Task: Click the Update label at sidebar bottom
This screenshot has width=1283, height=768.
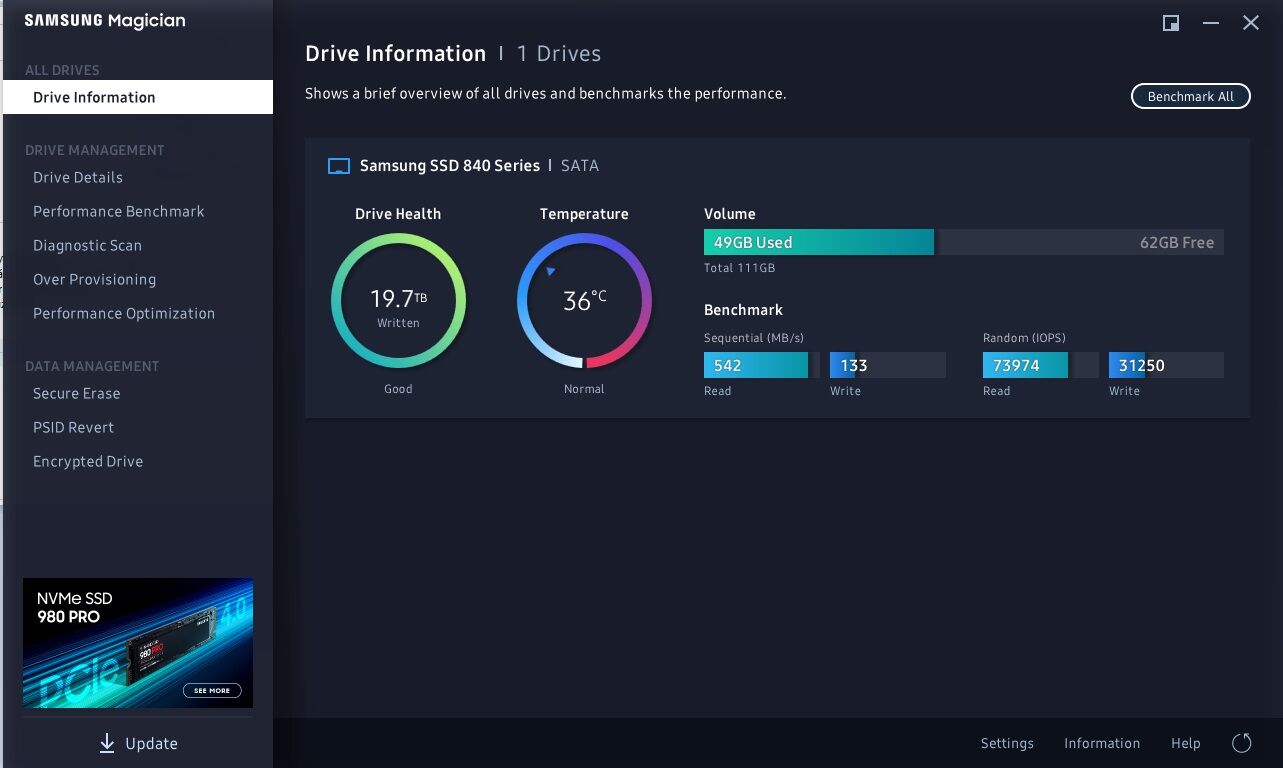Action: [x=151, y=743]
